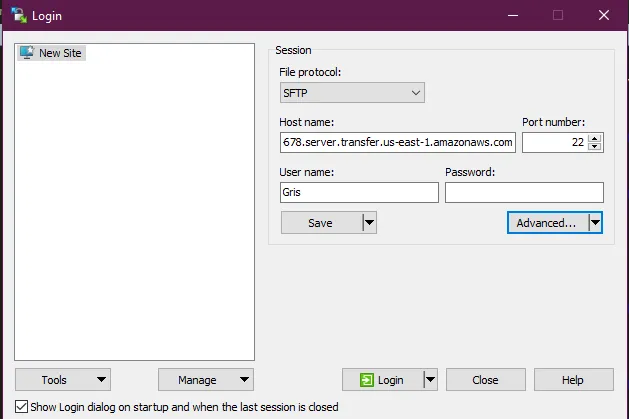
Task: Click the Host name input field
Action: click(397, 143)
